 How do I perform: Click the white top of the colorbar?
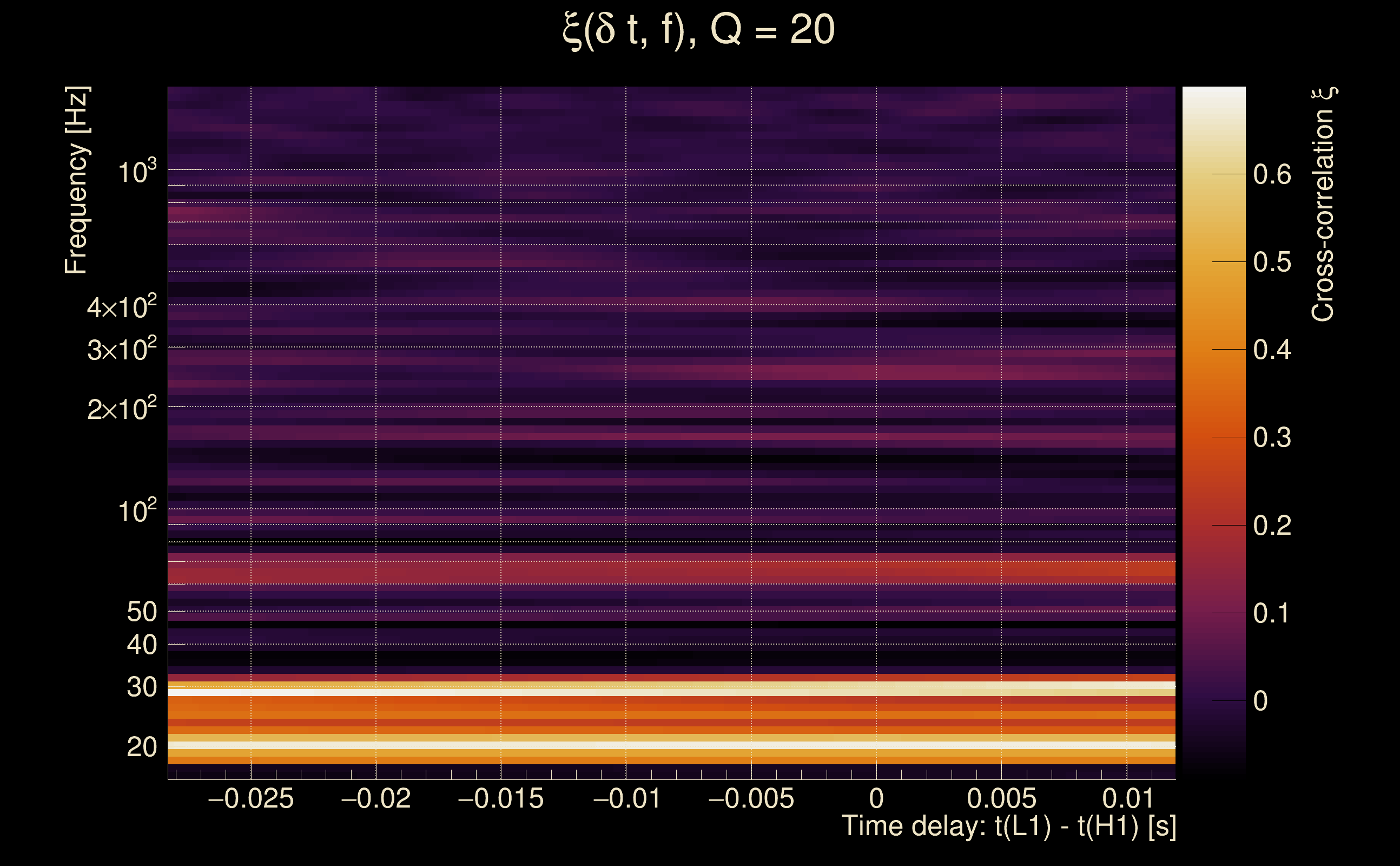1213,95
